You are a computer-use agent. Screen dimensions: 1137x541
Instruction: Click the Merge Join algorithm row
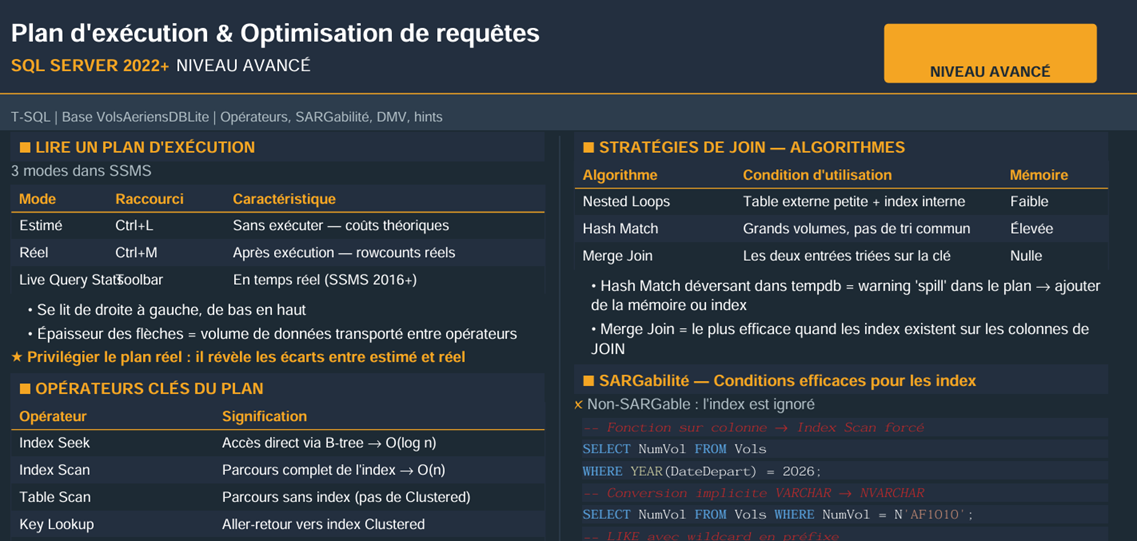point(841,256)
